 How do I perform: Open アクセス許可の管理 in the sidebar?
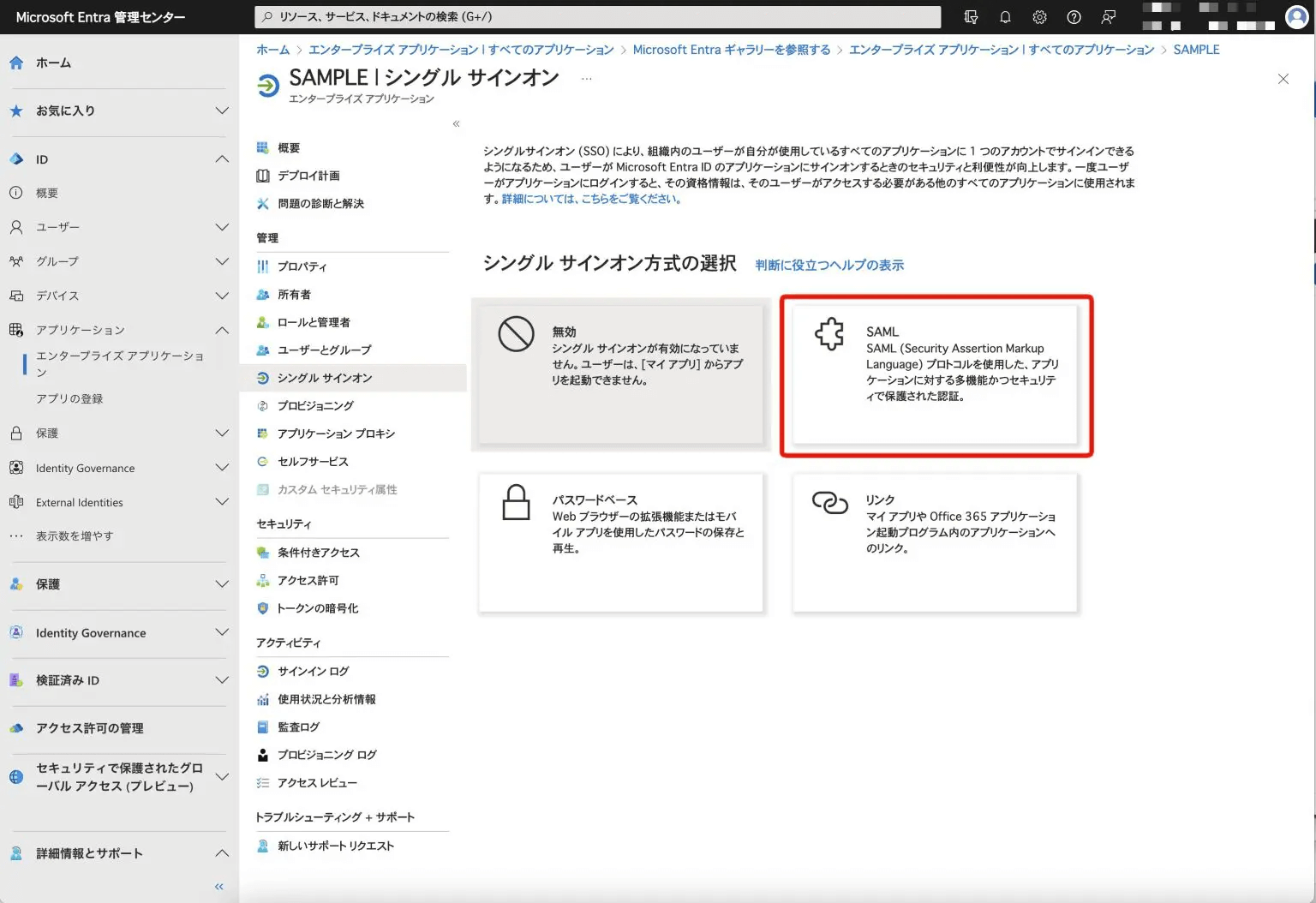tap(90, 728)
